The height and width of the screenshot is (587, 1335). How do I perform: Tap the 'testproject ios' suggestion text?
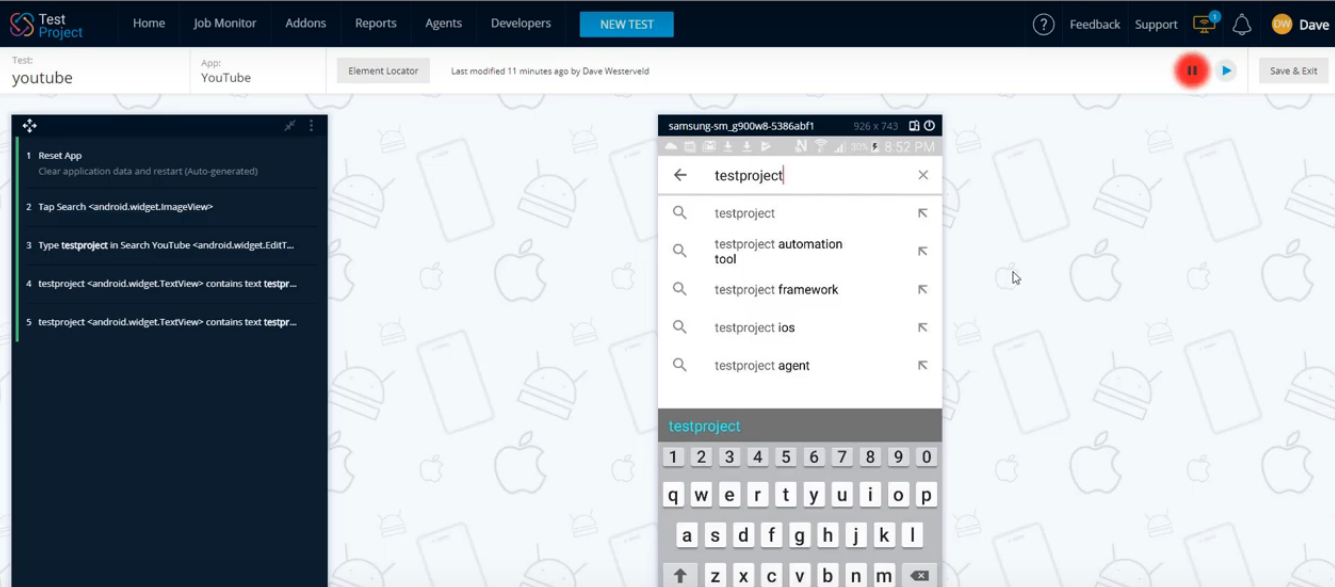[x=754, y=327]
